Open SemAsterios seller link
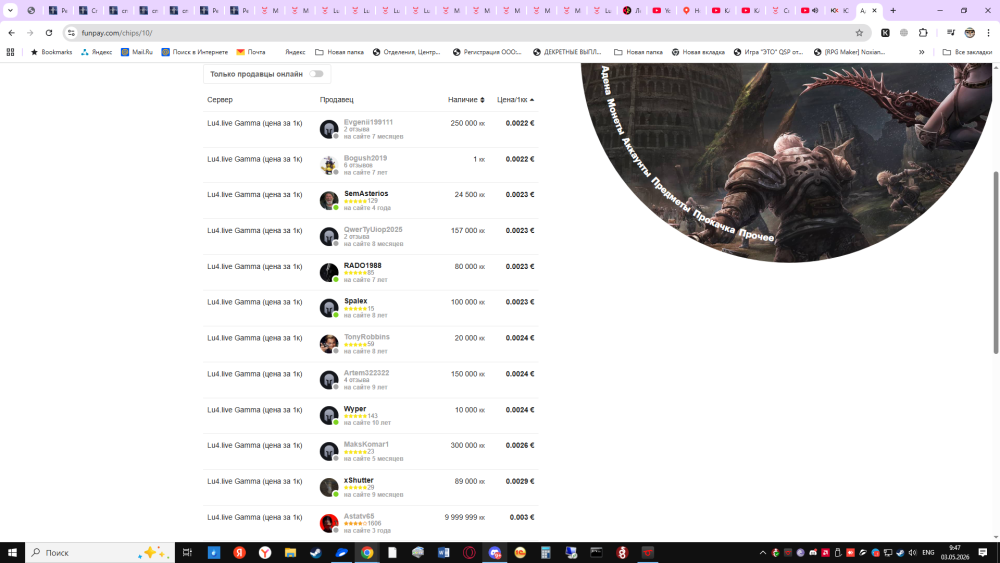 click(x=366, y=193)
